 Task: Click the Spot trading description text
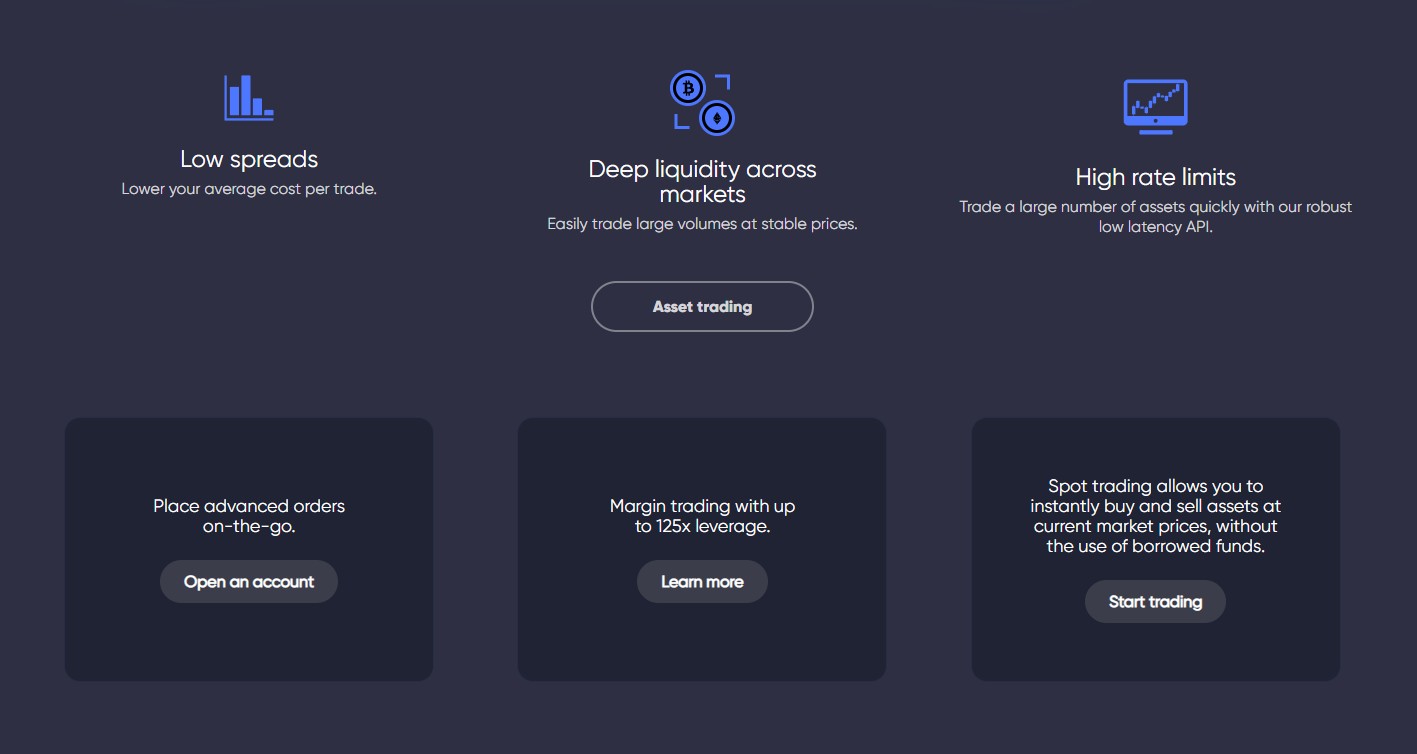[1155, 516]
